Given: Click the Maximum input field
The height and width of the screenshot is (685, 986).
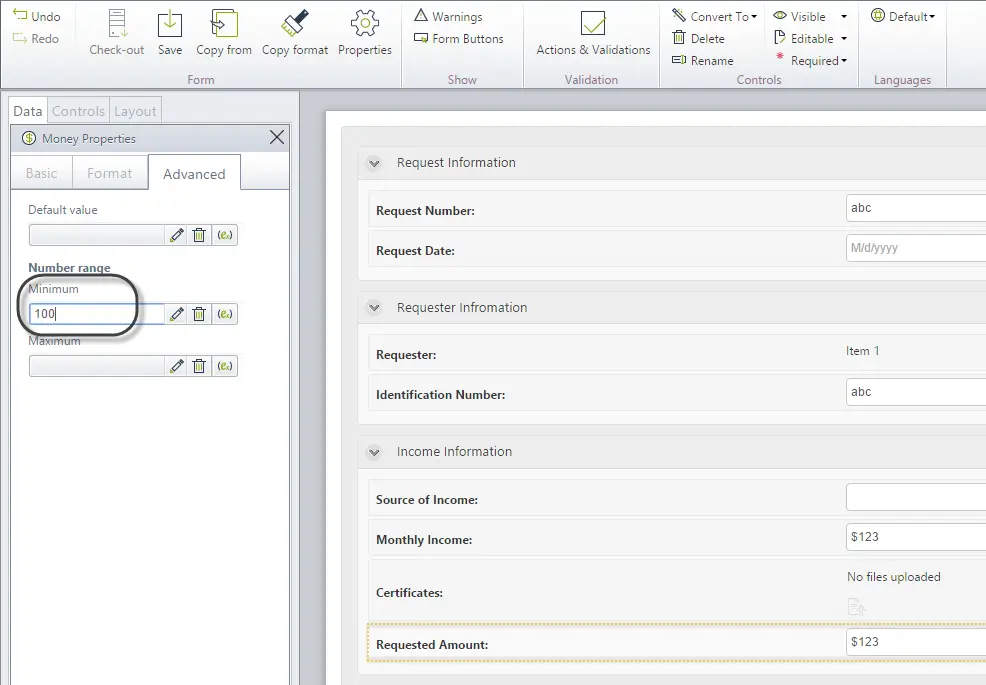Looking at the screenshot, I should (x=97, y=366).
